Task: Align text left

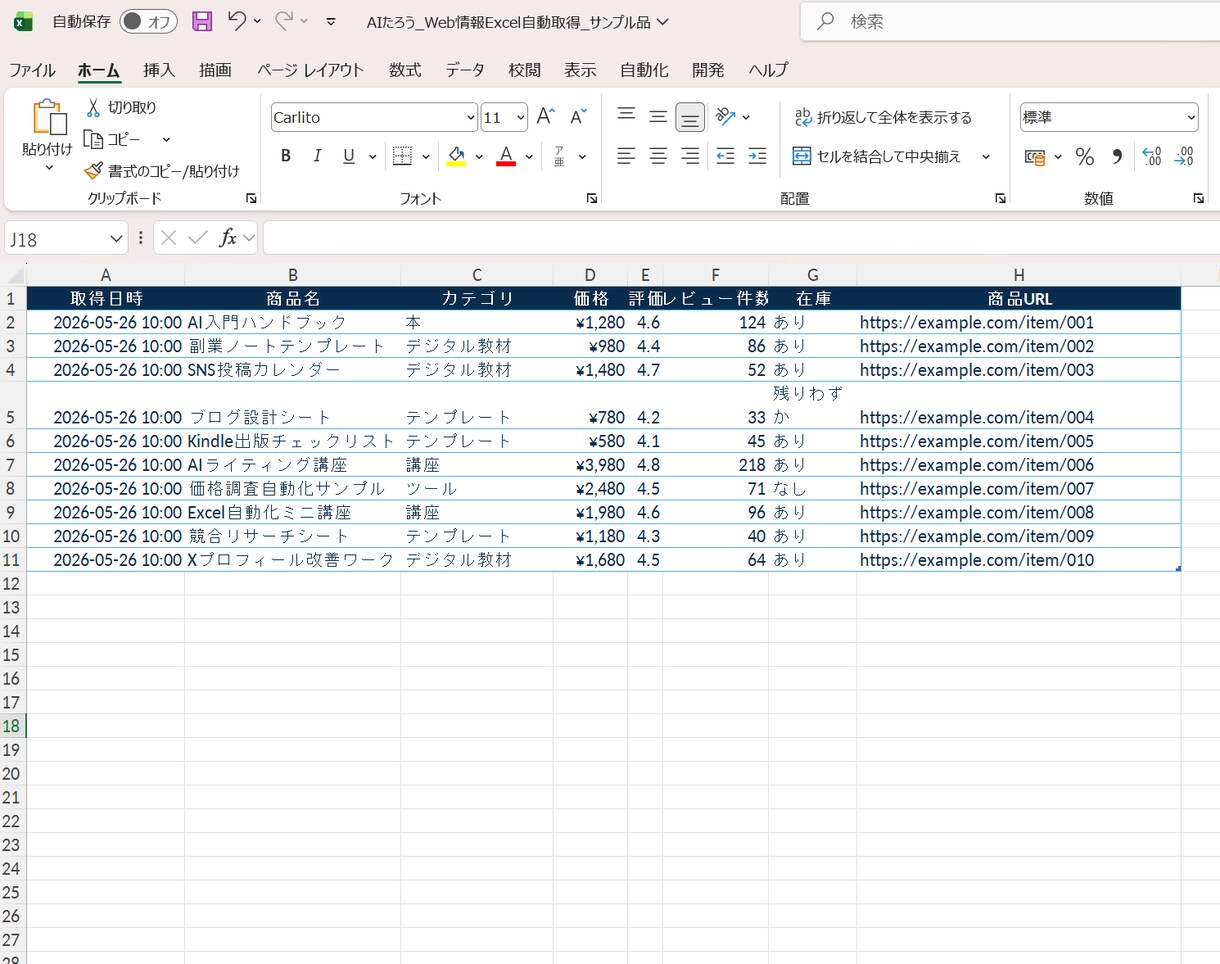Action: coord(626,156)
